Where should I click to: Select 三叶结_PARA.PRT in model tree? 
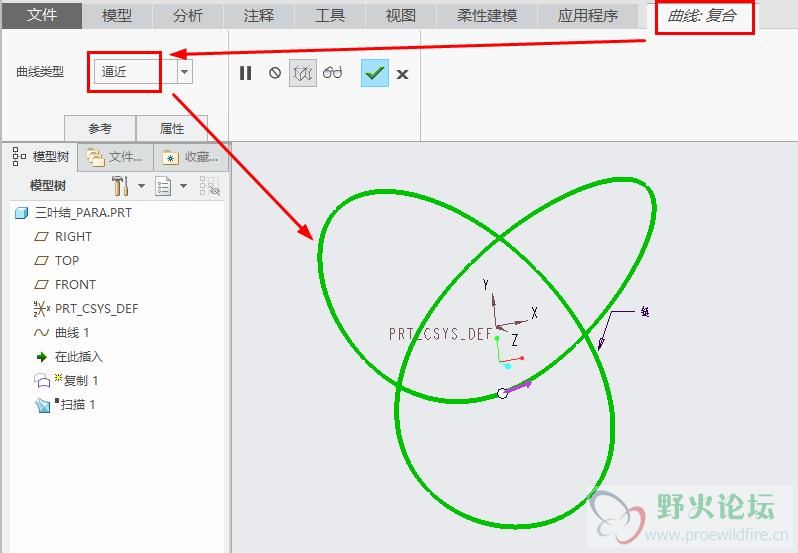[83, 213]
